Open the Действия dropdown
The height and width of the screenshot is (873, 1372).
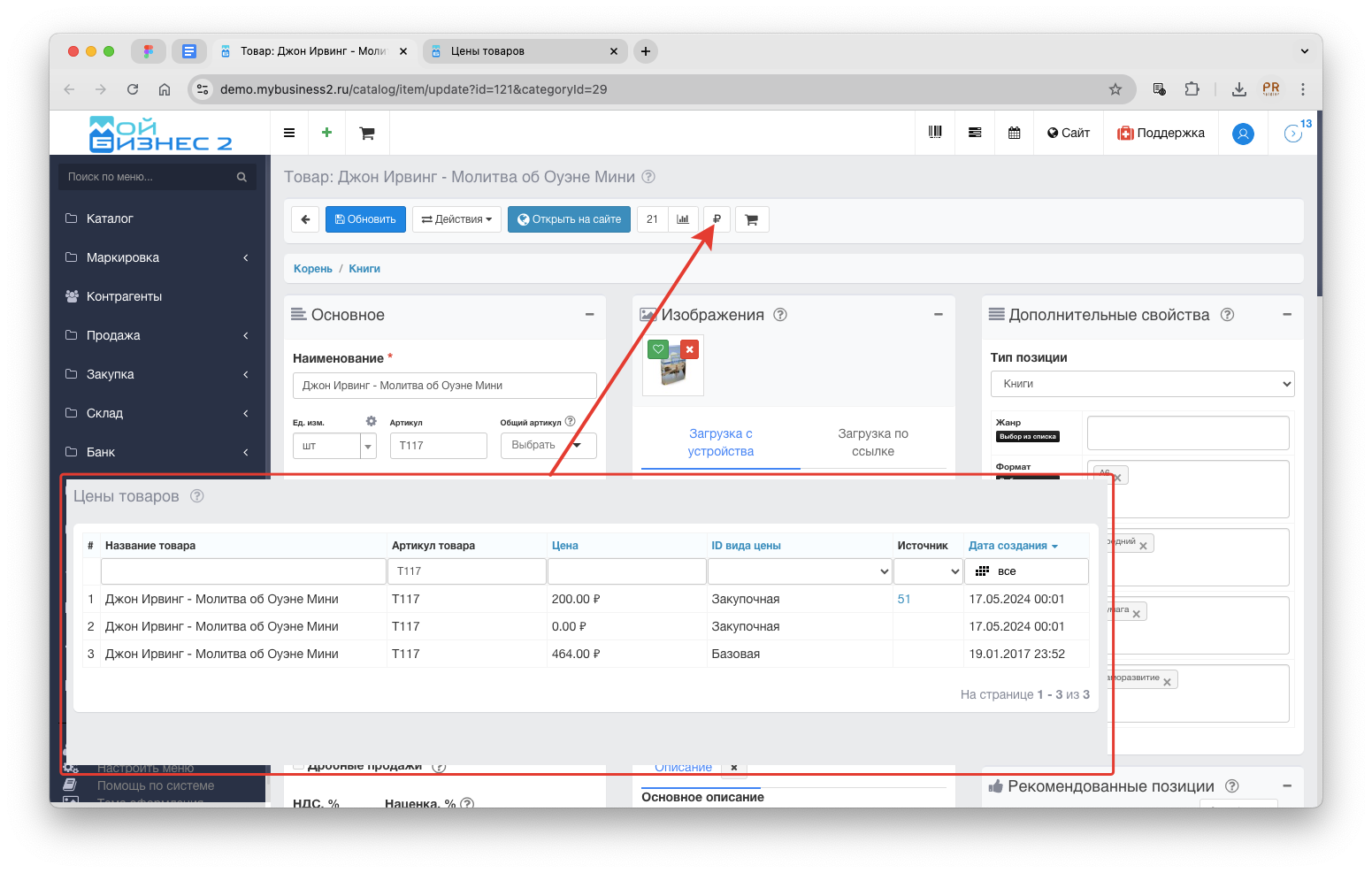pyautogui.click(x=457, y=219)
